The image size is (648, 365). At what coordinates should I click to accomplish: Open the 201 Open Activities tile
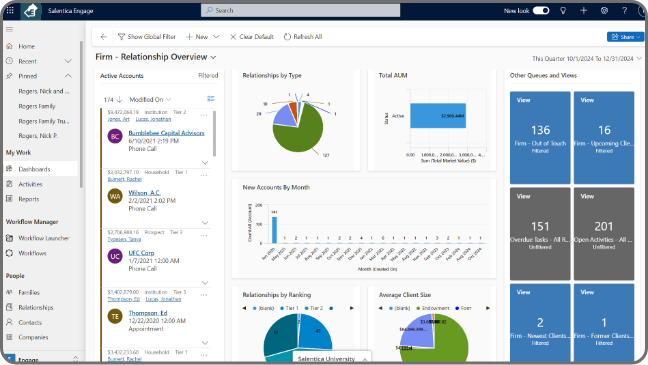pyautogui.click(x=604, y=234)
